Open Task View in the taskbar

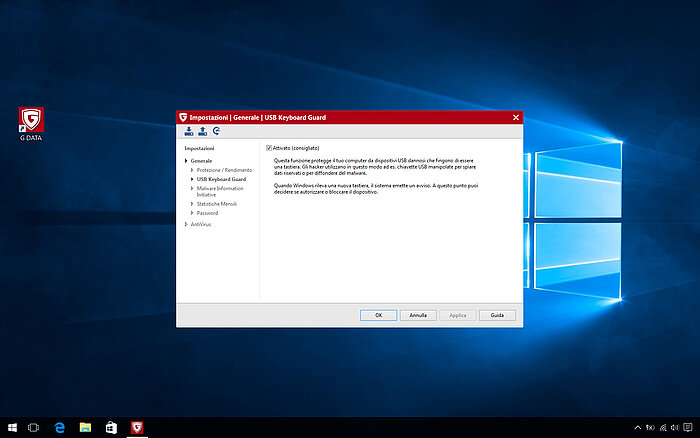[x=33, y=428]
